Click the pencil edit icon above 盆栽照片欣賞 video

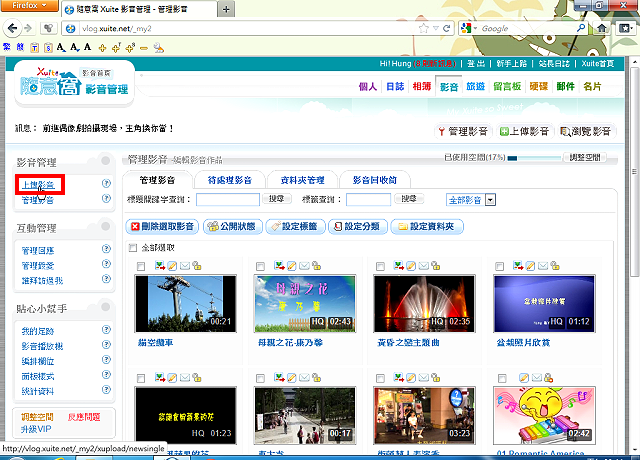point(530,266)
